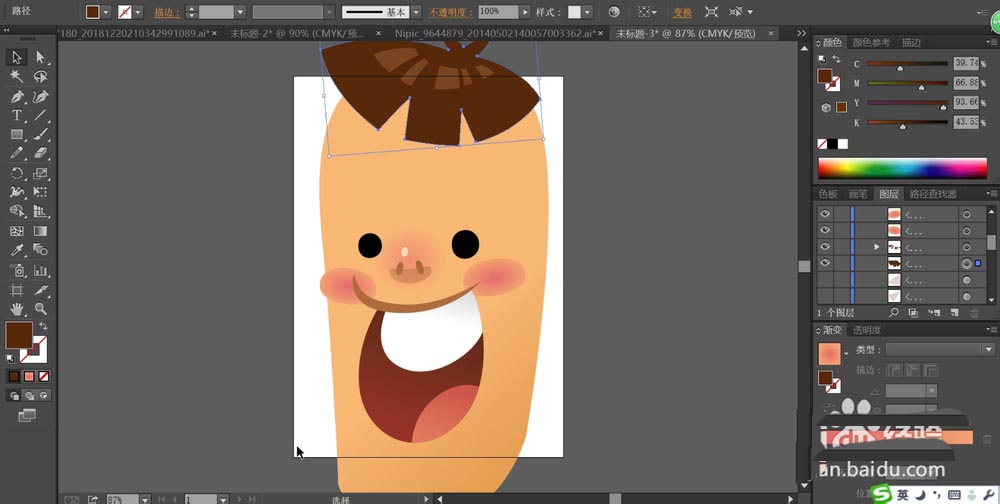This screenshot has width=1000, height=504.
Task: Activate the Hand tool
Action: tap(17, 309)
